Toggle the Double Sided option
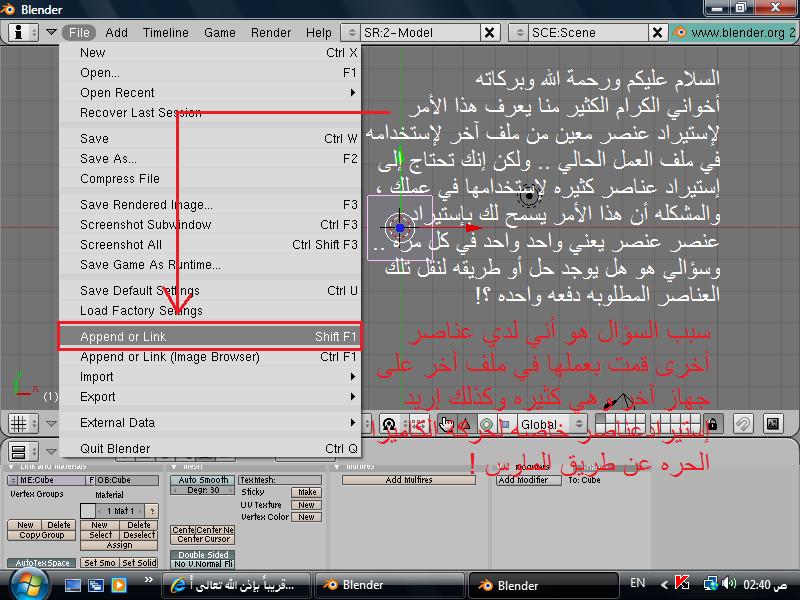The image size is (800, 600). [x=203, y=555]
